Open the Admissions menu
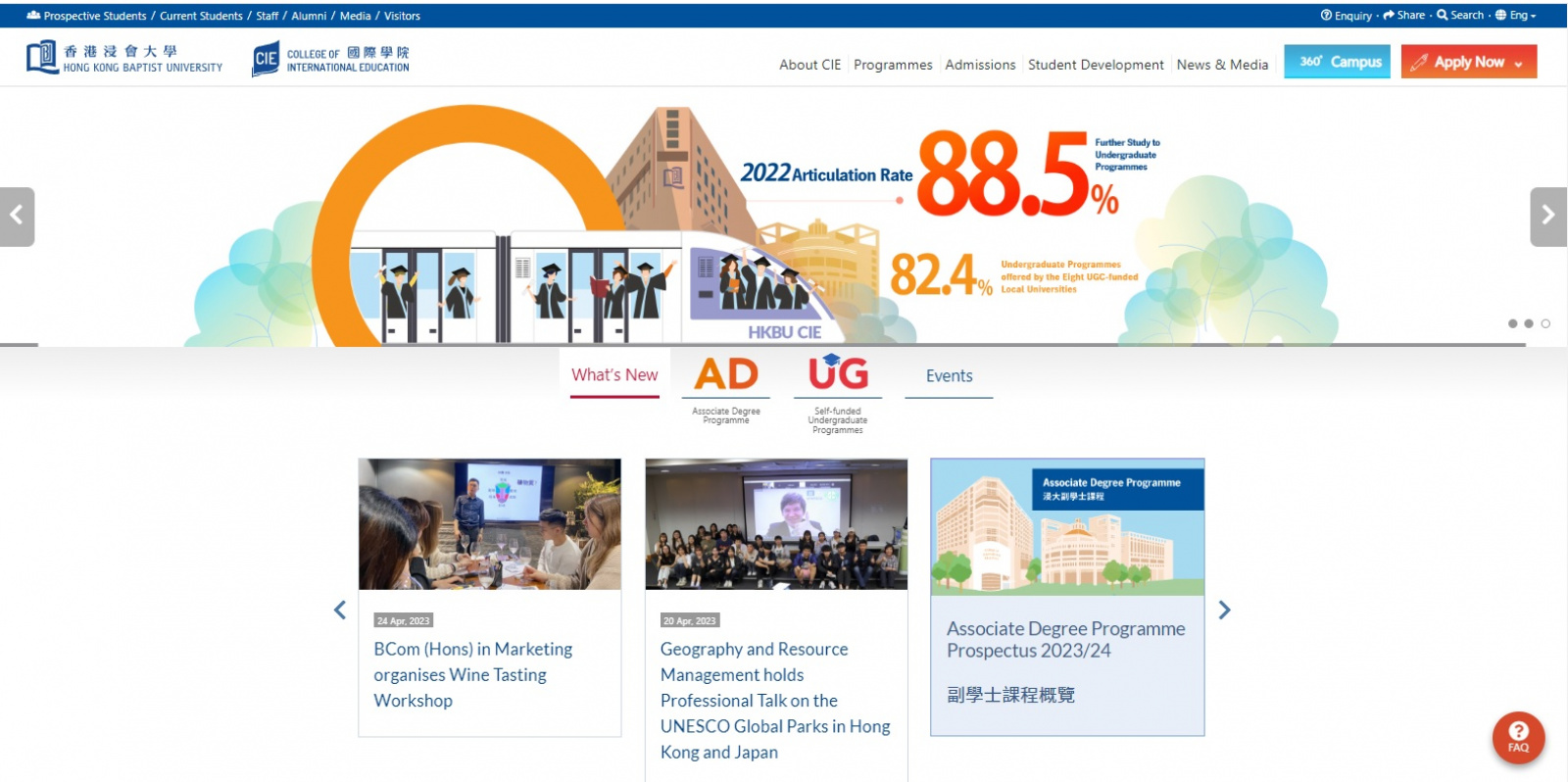Image resolution: width=1568 pixels, height=782 pixels. coord(980,65)
